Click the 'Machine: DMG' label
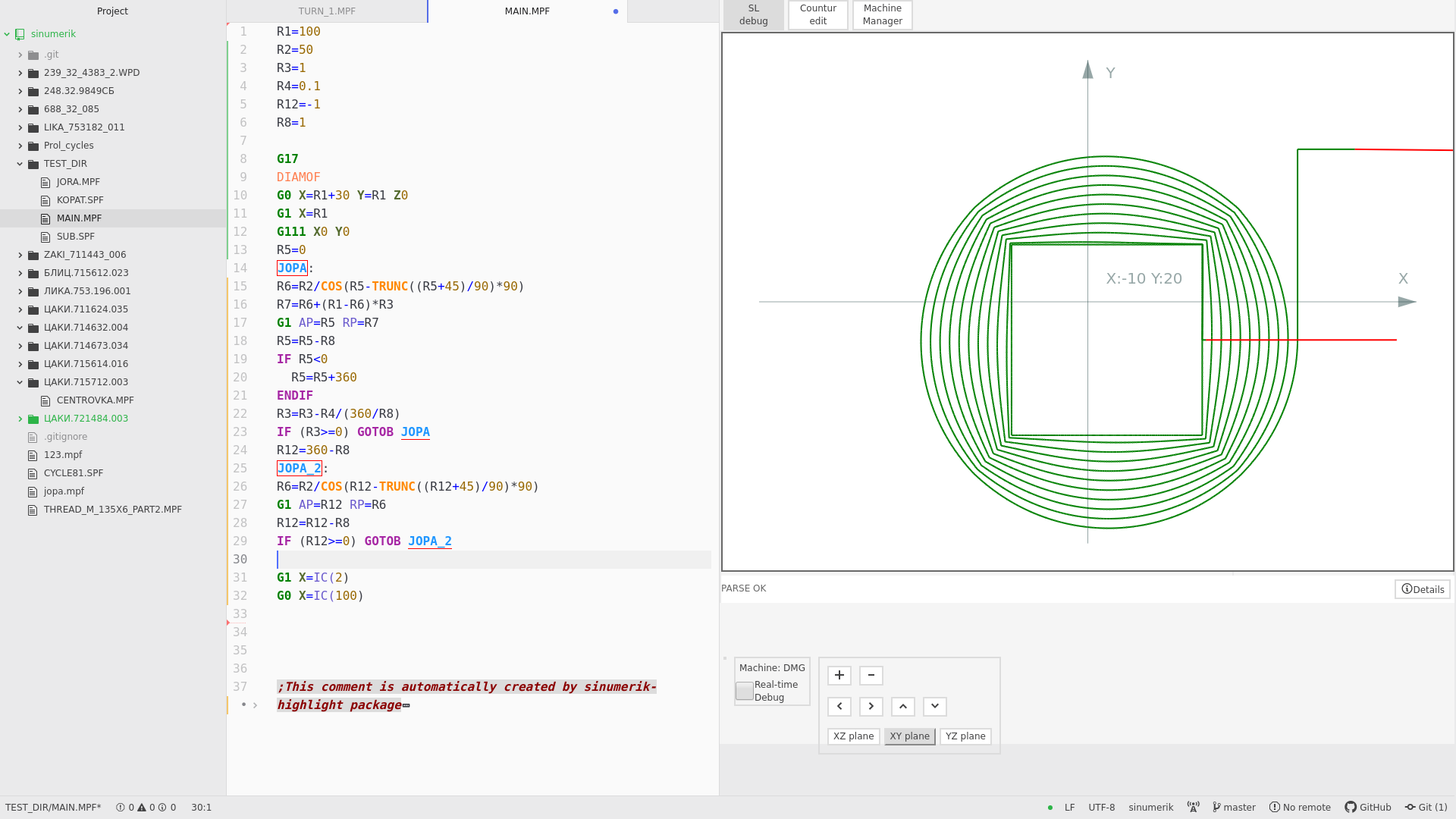 [x=772, y=668]
